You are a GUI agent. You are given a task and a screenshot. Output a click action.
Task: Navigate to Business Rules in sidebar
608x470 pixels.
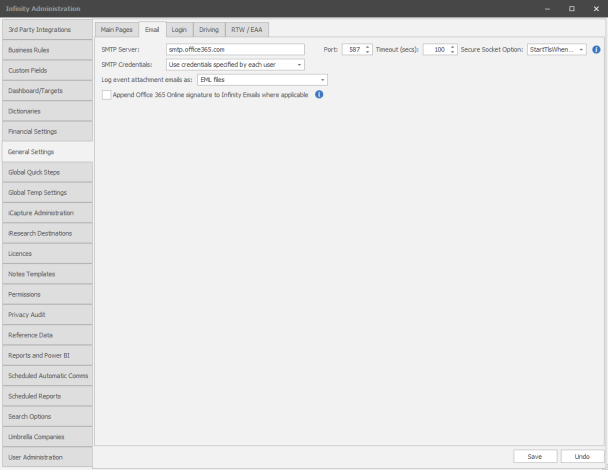click(46, 49)
